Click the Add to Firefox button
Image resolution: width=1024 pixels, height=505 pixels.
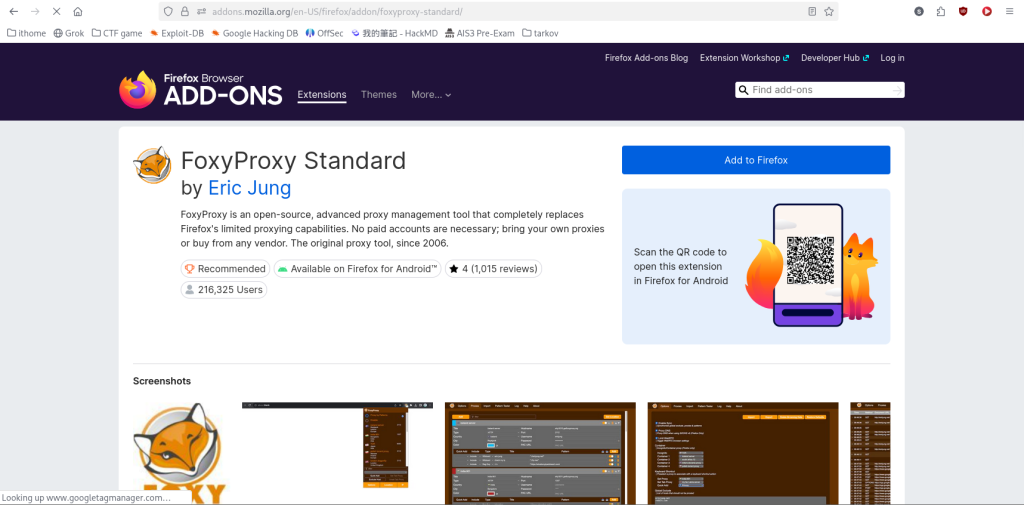click(756, 160)
